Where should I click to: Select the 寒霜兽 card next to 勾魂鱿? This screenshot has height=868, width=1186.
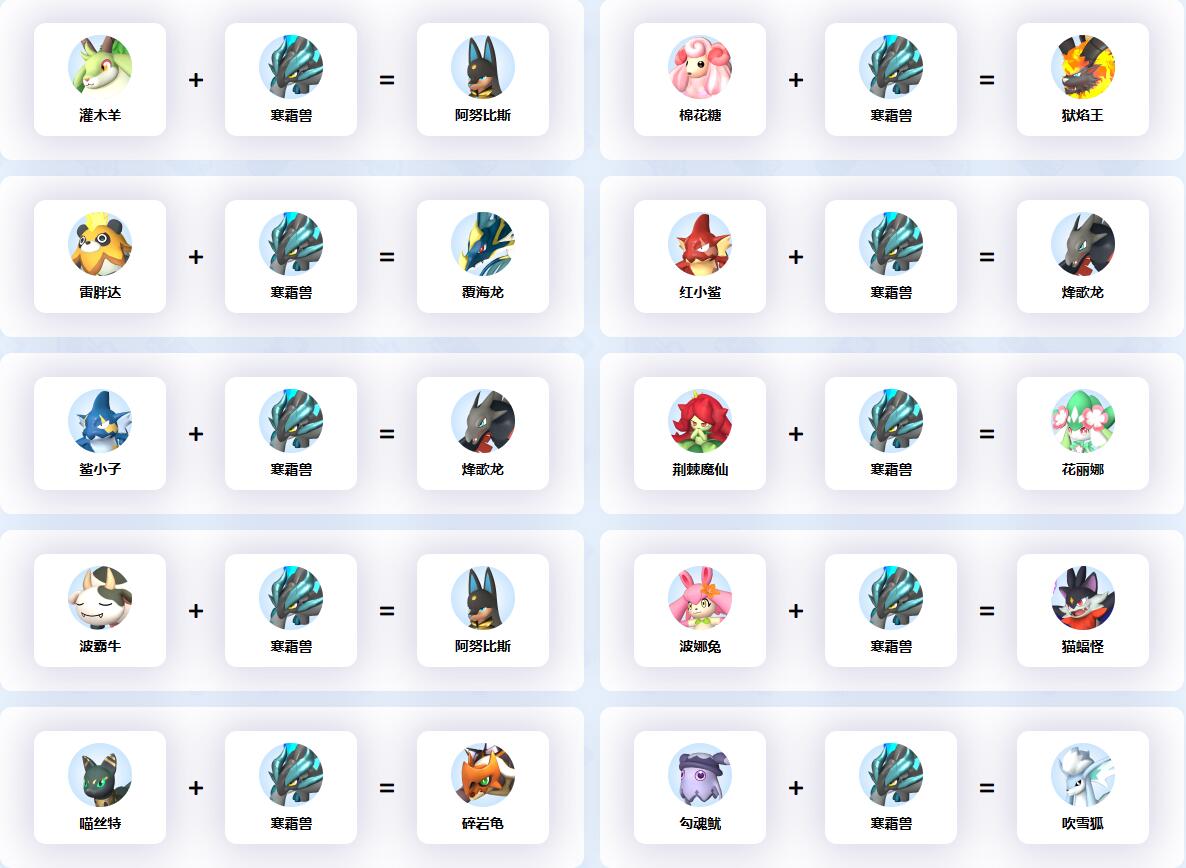point(891,787)
